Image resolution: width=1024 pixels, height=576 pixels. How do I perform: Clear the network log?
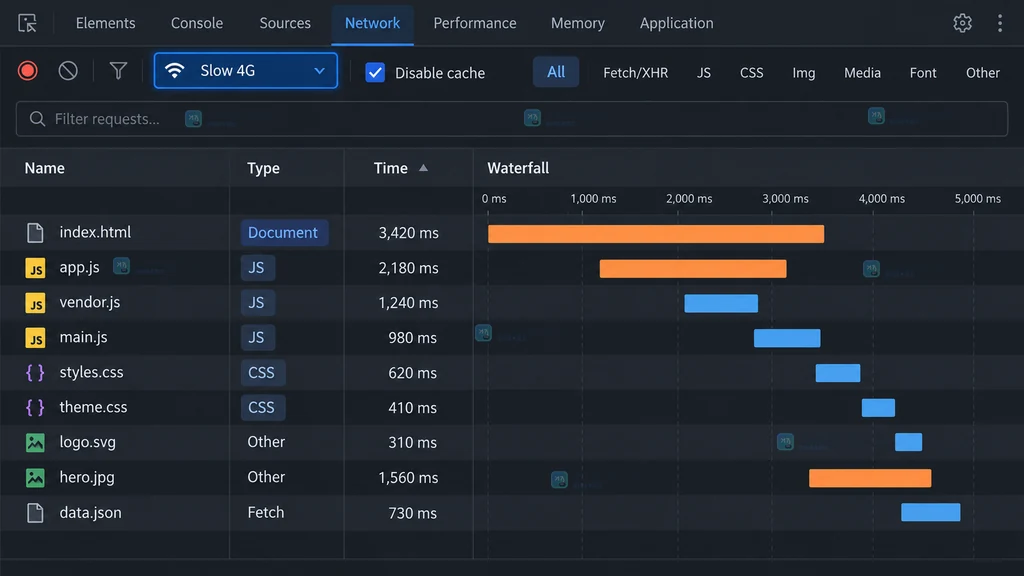pos(68,71)
